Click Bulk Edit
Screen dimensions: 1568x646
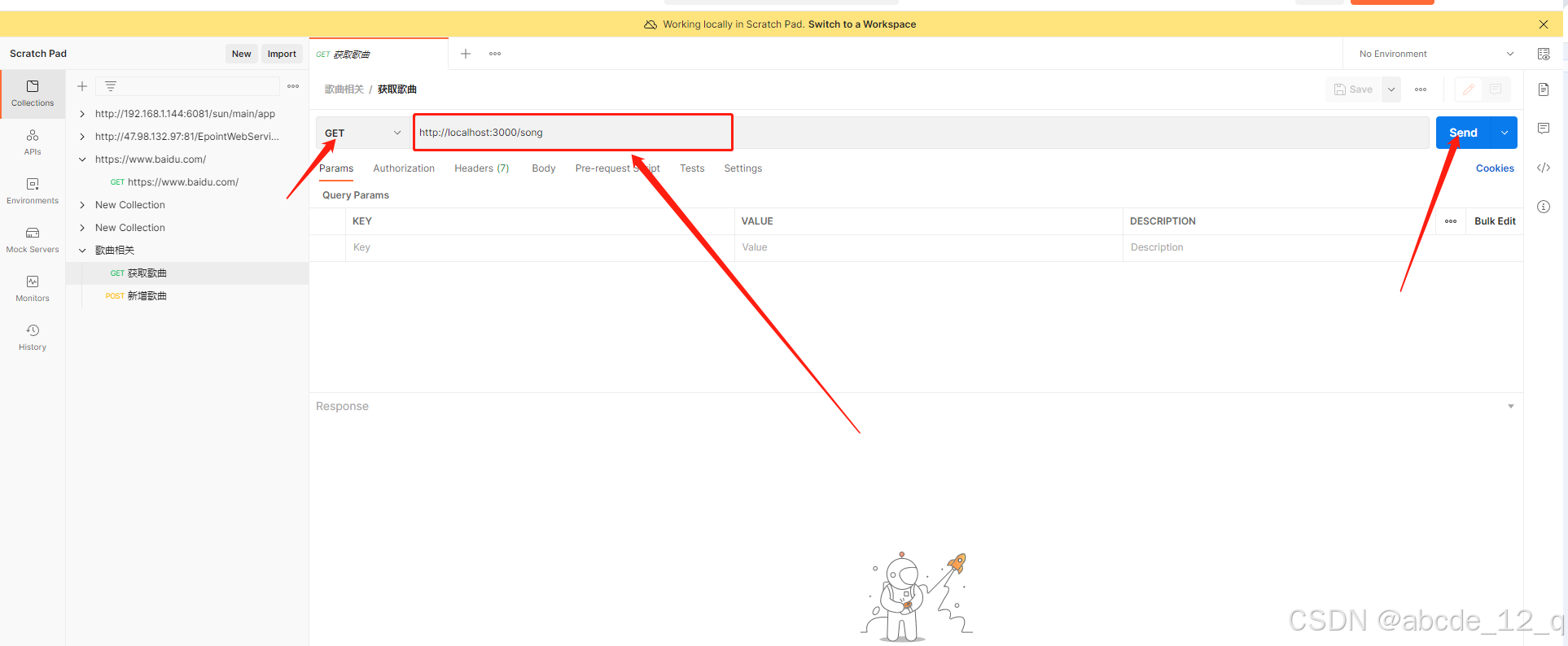(x=1495, y=221)
